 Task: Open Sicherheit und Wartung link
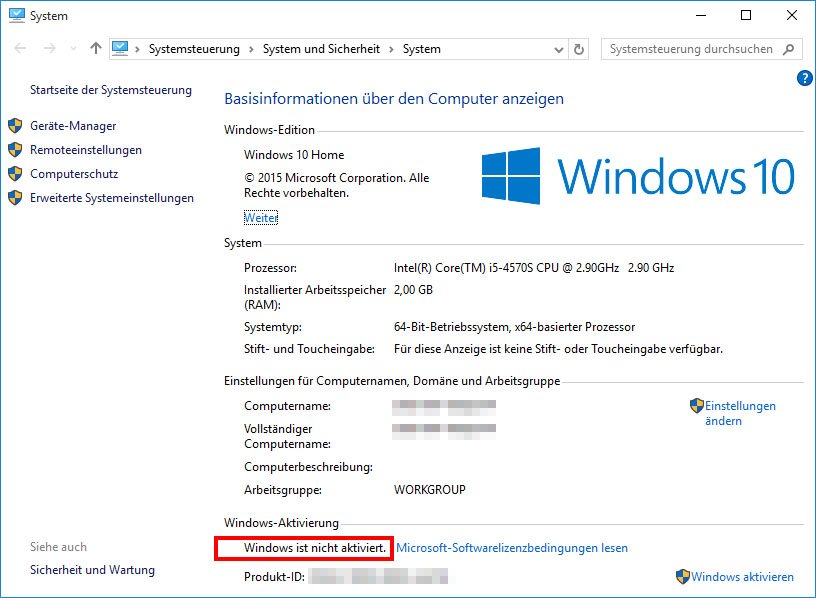pos(92,570)
